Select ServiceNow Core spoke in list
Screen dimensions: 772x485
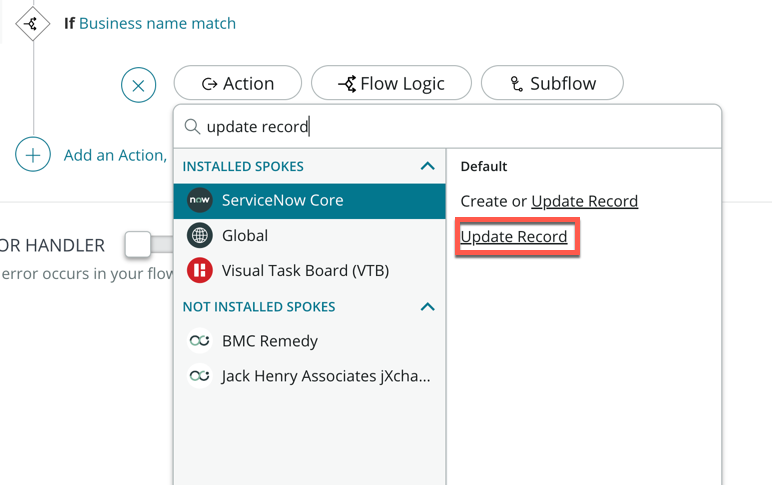(x=282, y=200)
